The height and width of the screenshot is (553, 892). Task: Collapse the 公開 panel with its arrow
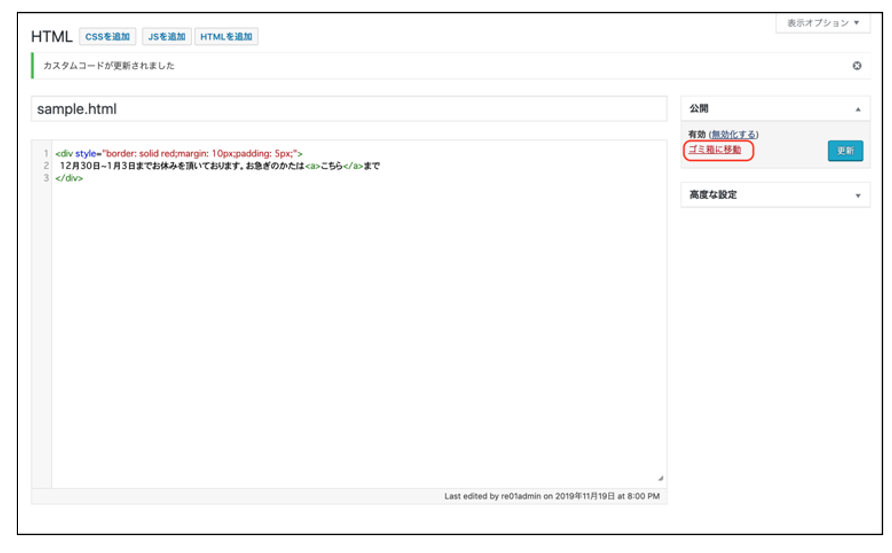click(x=857, y=109)
